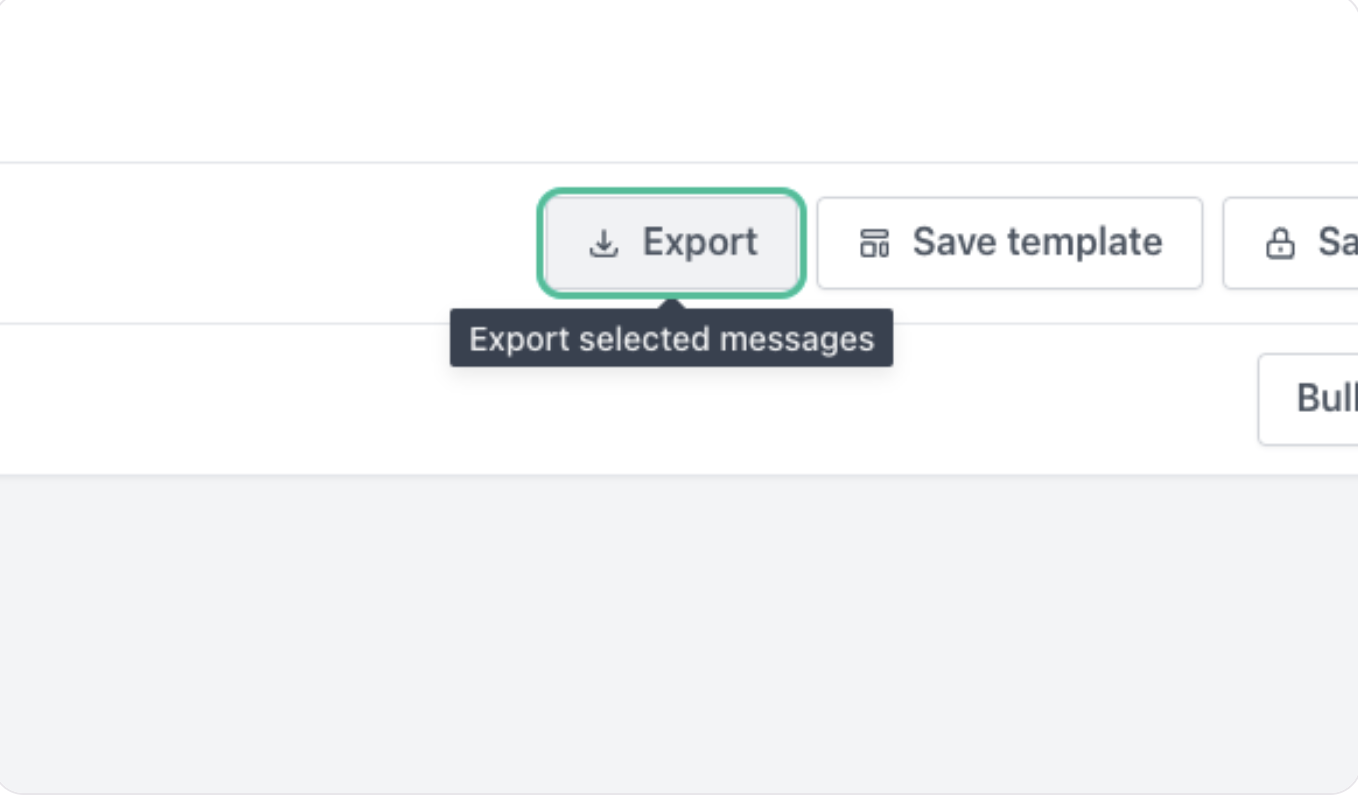This screenshot has width=1358, height=796.
Task: Tap the tray-with-arrow export glyph
Action: [x=603, y=243]
